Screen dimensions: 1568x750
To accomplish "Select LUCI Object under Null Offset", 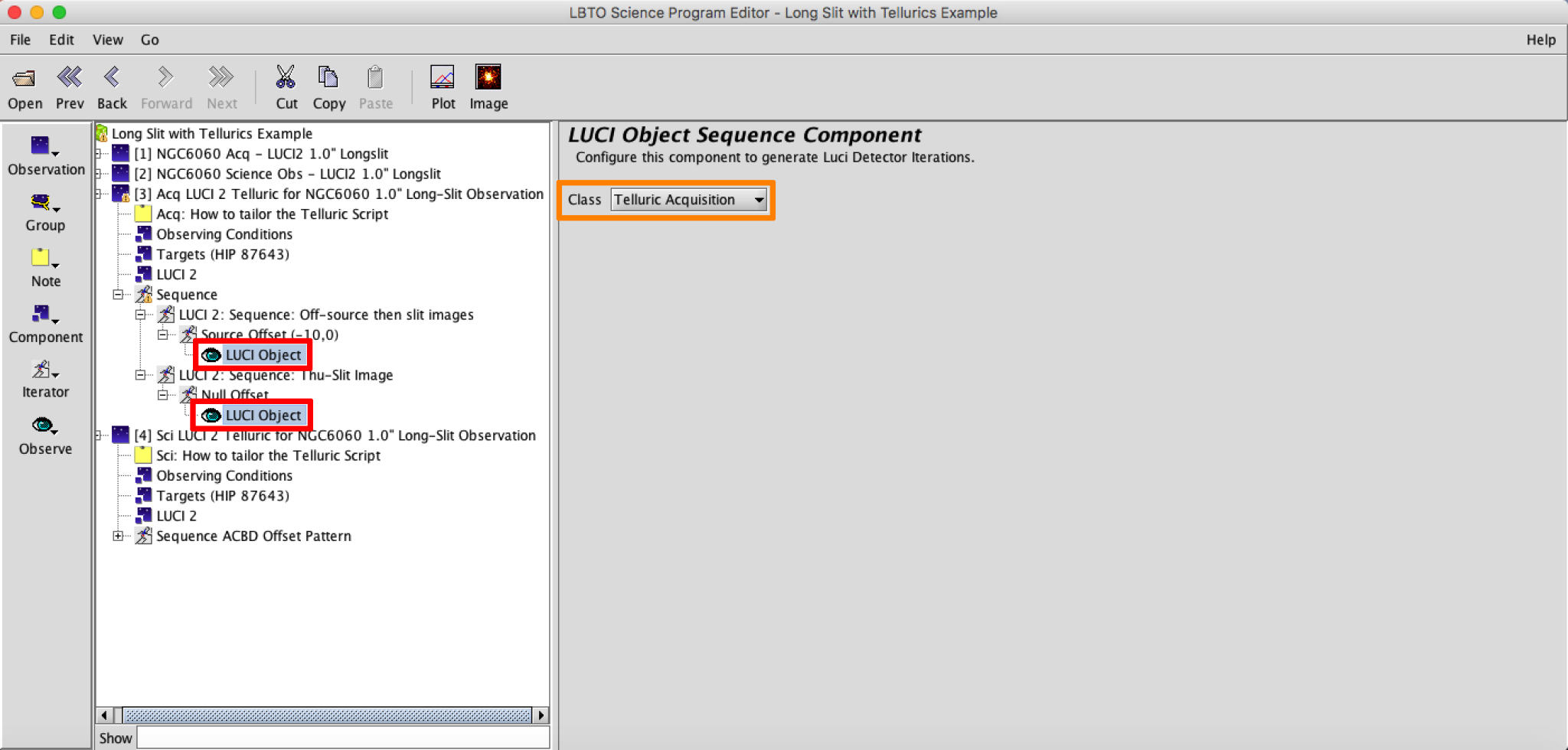I will 263,416.
